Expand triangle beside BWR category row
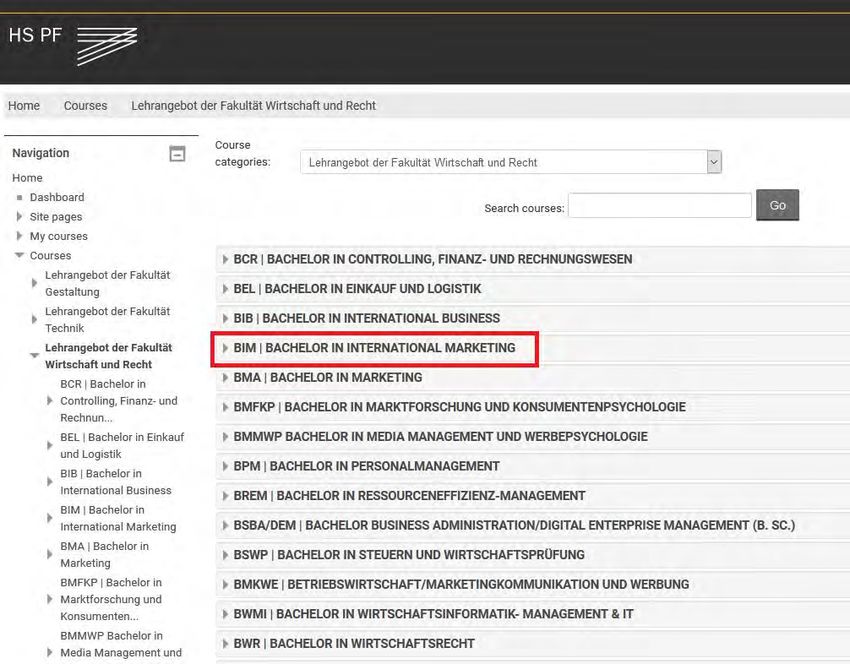Image resolution: width=850 pixels, height=664 pixels. (225, 643)
